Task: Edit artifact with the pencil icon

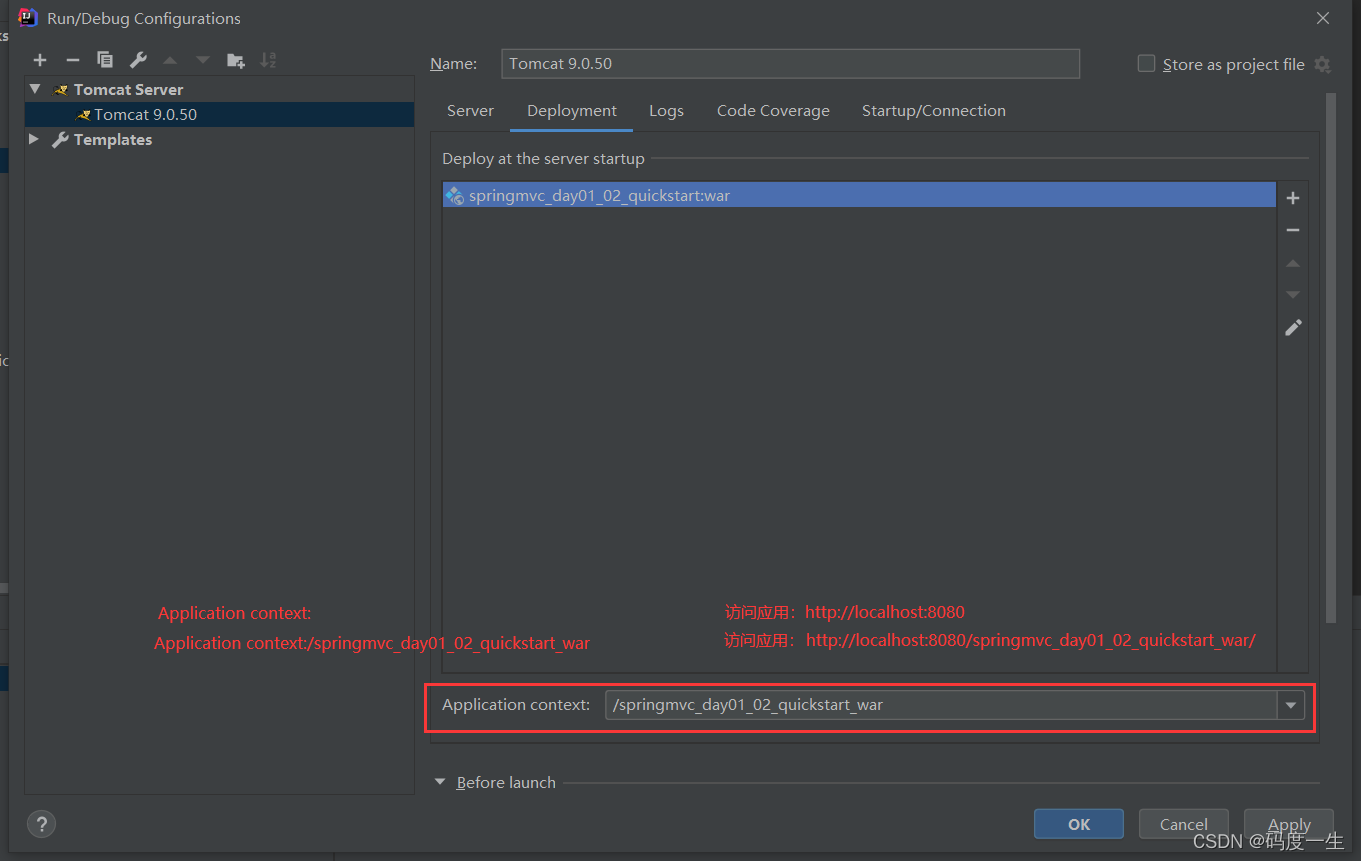Action: coord(1293,327)
